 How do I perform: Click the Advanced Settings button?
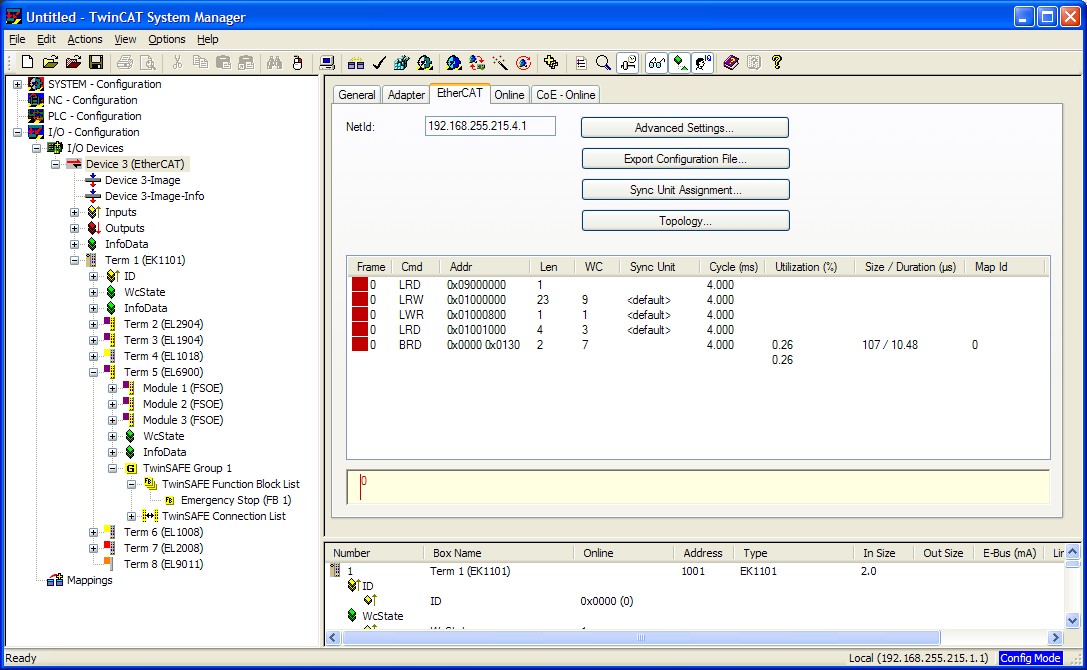pyautogui.click(x=685, y=128)
